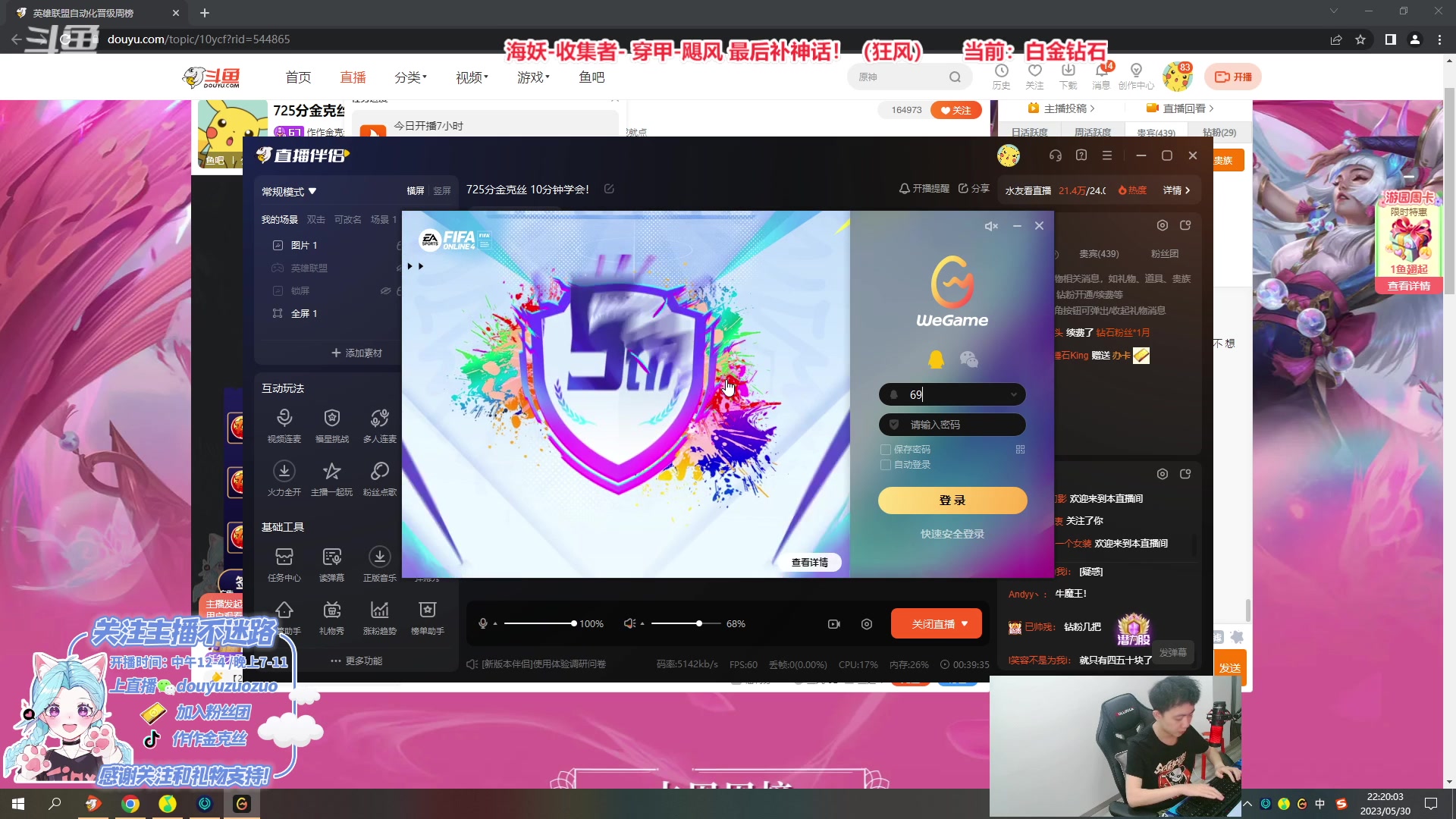Open 榜单助手 ranking assistant
This screenshot has height=819, width=1456.
tap(428, 617)
